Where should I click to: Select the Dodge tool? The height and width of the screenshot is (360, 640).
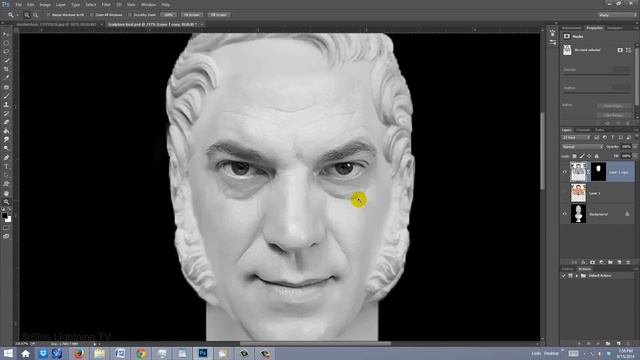point(6,148)
